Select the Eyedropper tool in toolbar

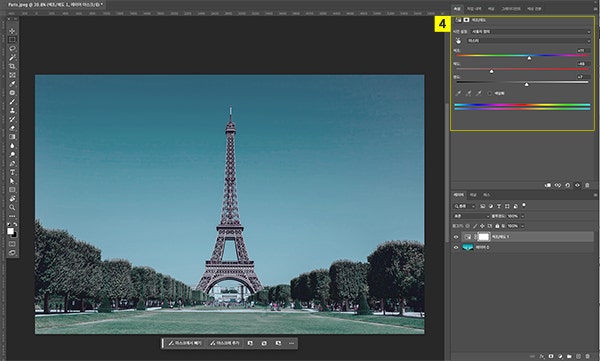point(12,84)
